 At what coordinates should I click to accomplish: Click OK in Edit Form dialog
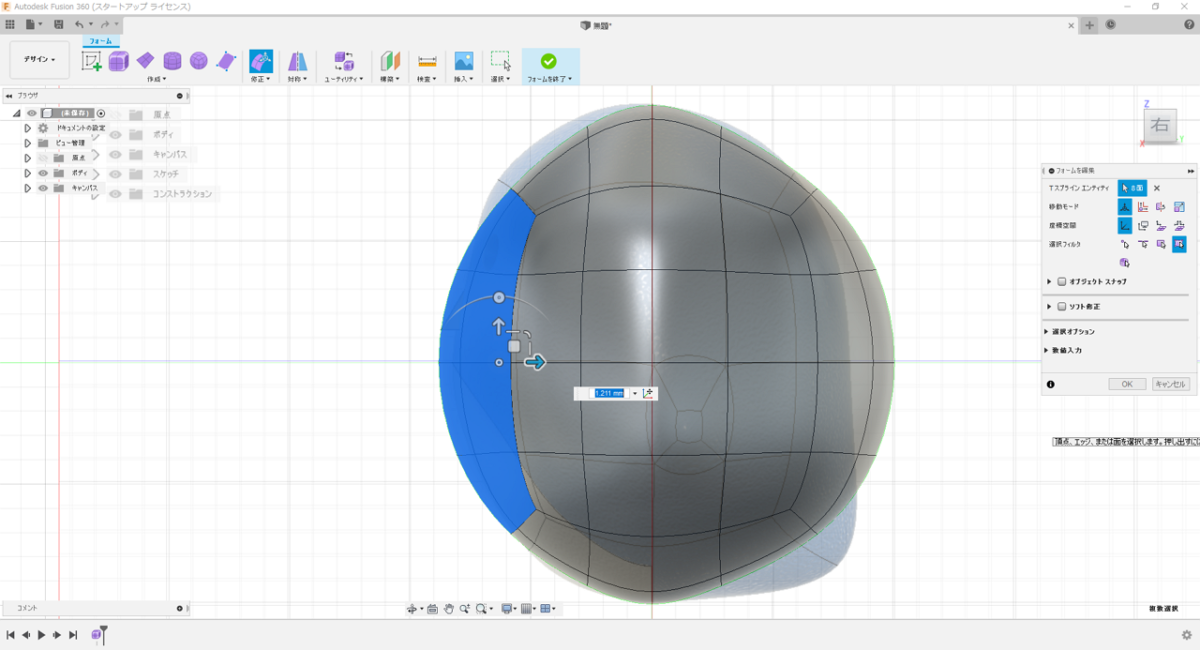tap(1127, 384)
